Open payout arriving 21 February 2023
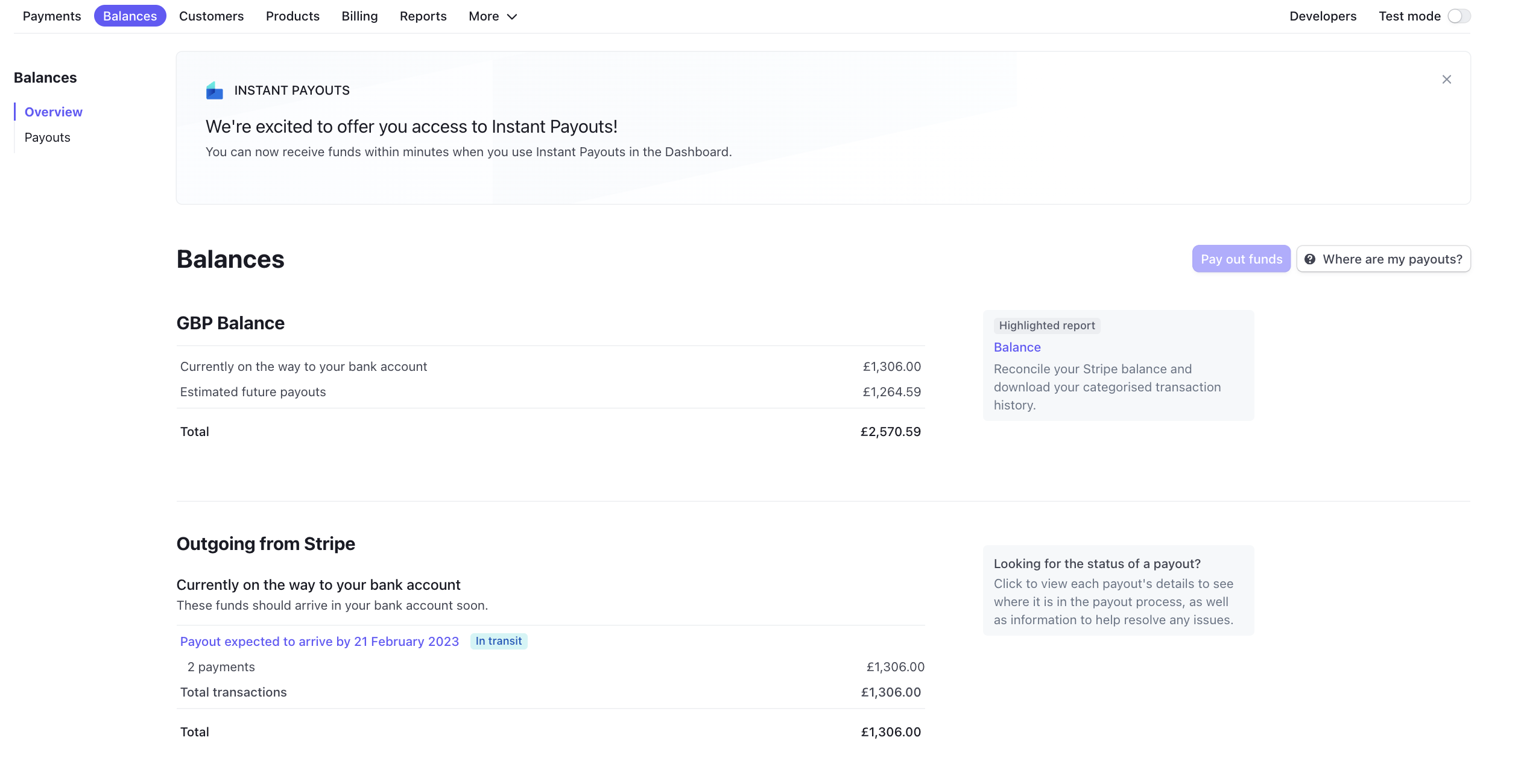This screenshot has width=1521, height=784. pyautogui.click(x=319, y=642)
